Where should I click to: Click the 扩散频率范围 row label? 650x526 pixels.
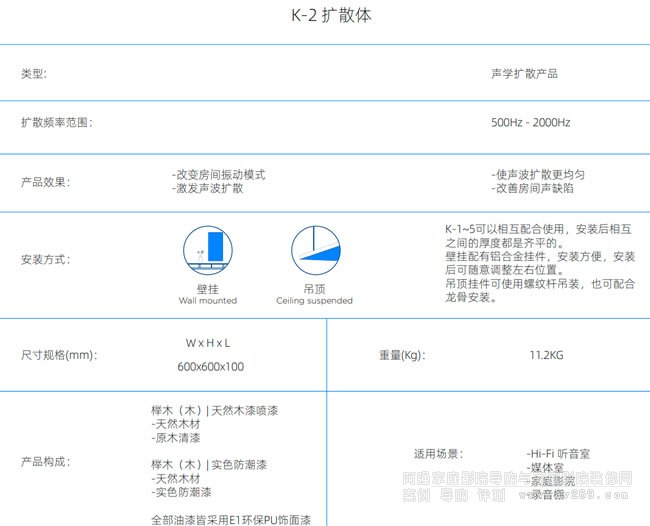coord(56,123)
